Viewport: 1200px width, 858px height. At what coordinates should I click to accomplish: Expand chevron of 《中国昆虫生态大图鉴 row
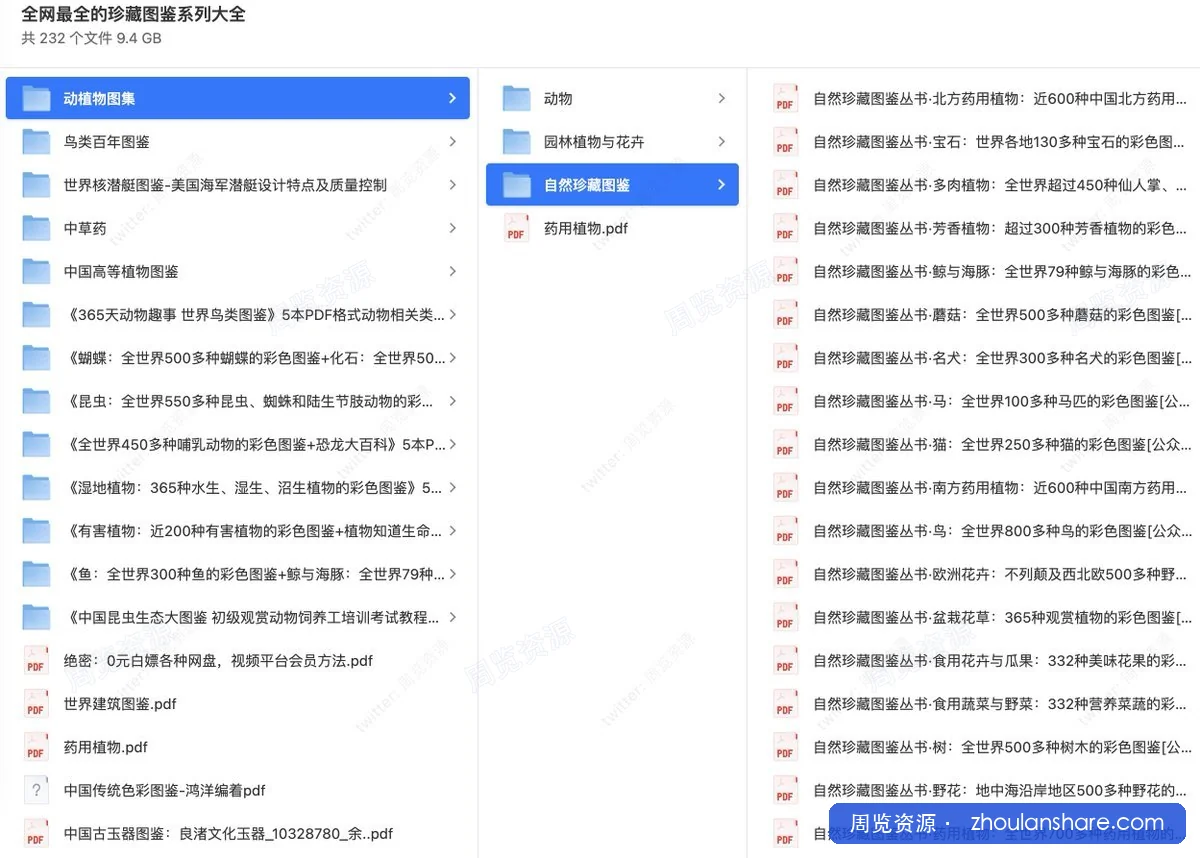point(452,617)
